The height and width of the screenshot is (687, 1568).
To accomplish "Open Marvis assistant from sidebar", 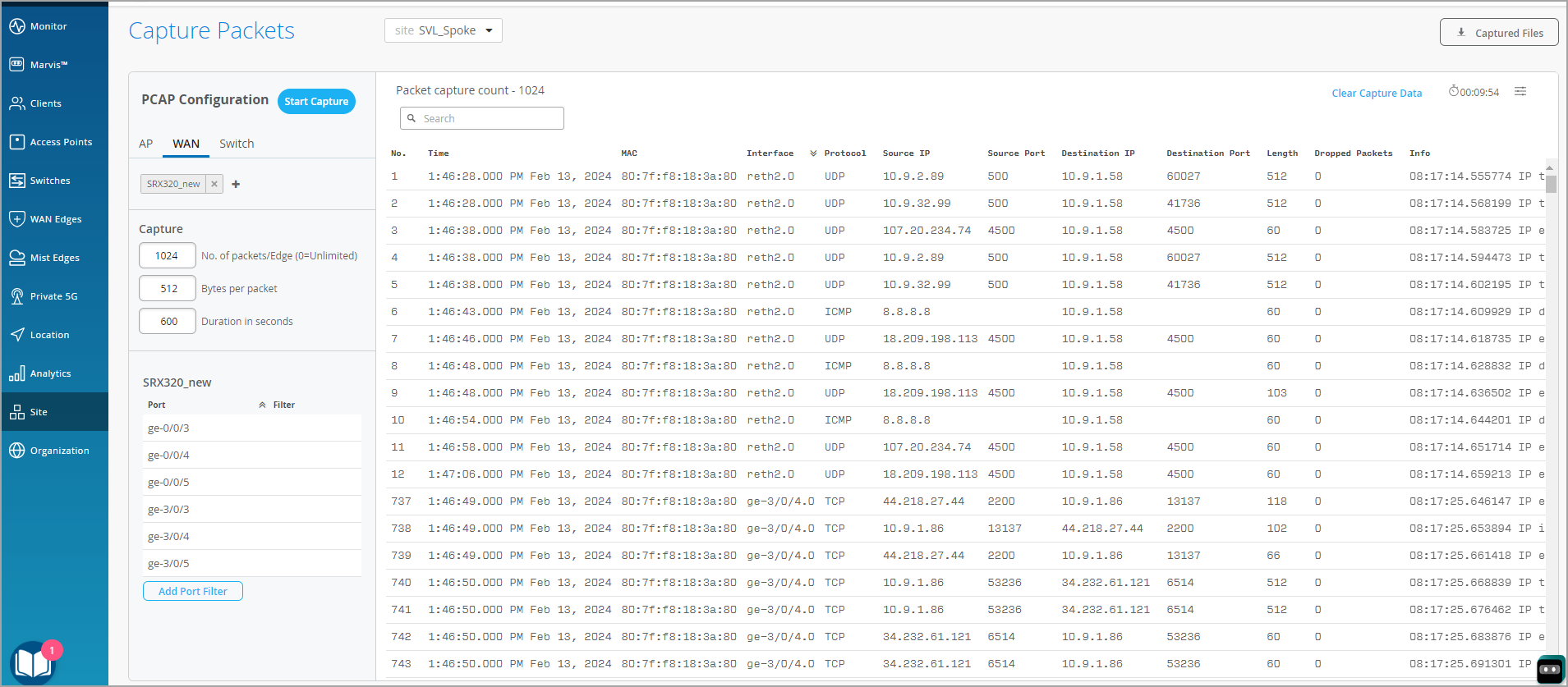I will (x=48, y=65).
